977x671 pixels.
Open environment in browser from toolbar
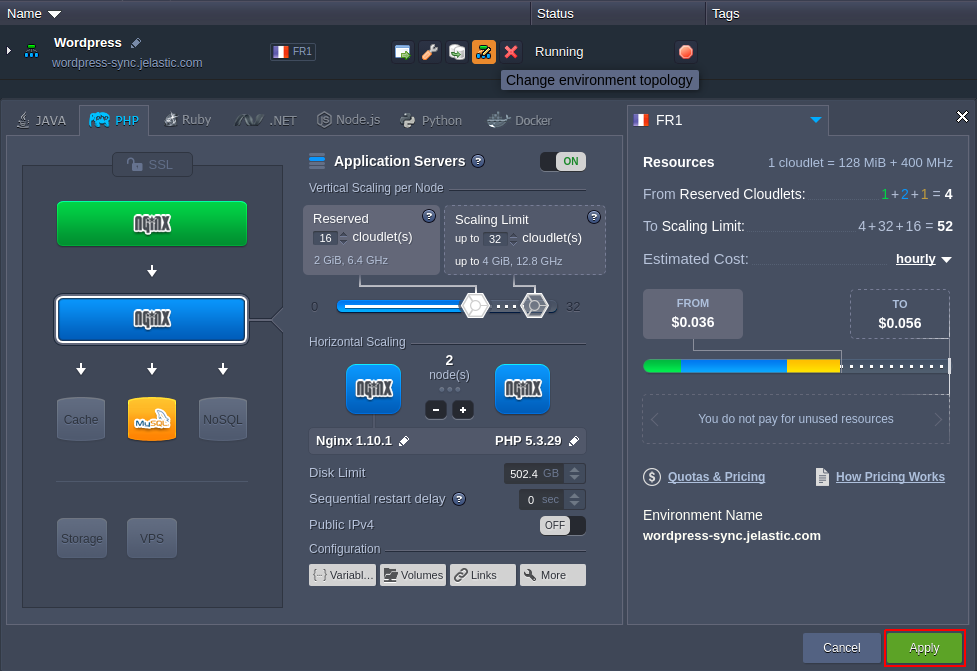(x=402, y=51)
